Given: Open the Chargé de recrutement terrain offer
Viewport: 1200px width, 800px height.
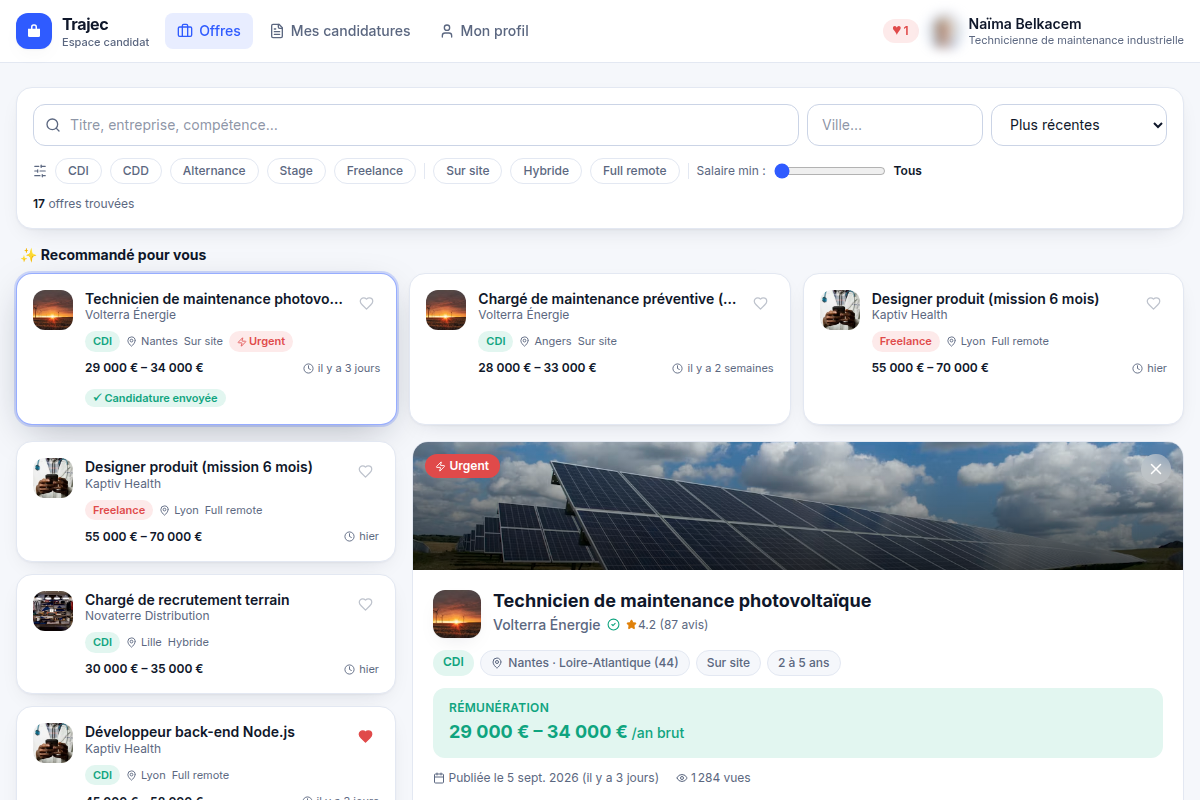Looking at the screenshot, I should tap(187, 600).
